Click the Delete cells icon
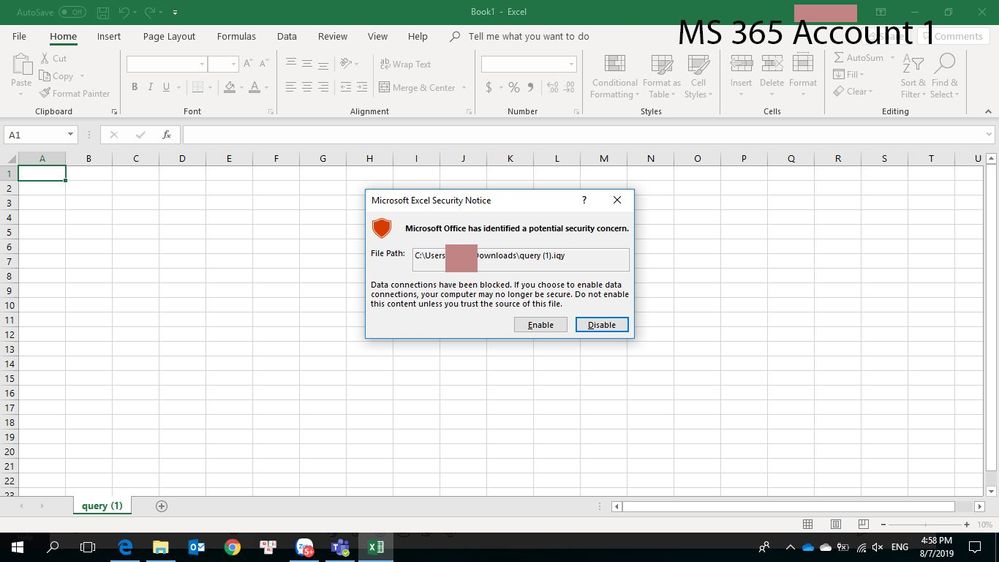Screen dimensions: 999x562 pos(772,63)
